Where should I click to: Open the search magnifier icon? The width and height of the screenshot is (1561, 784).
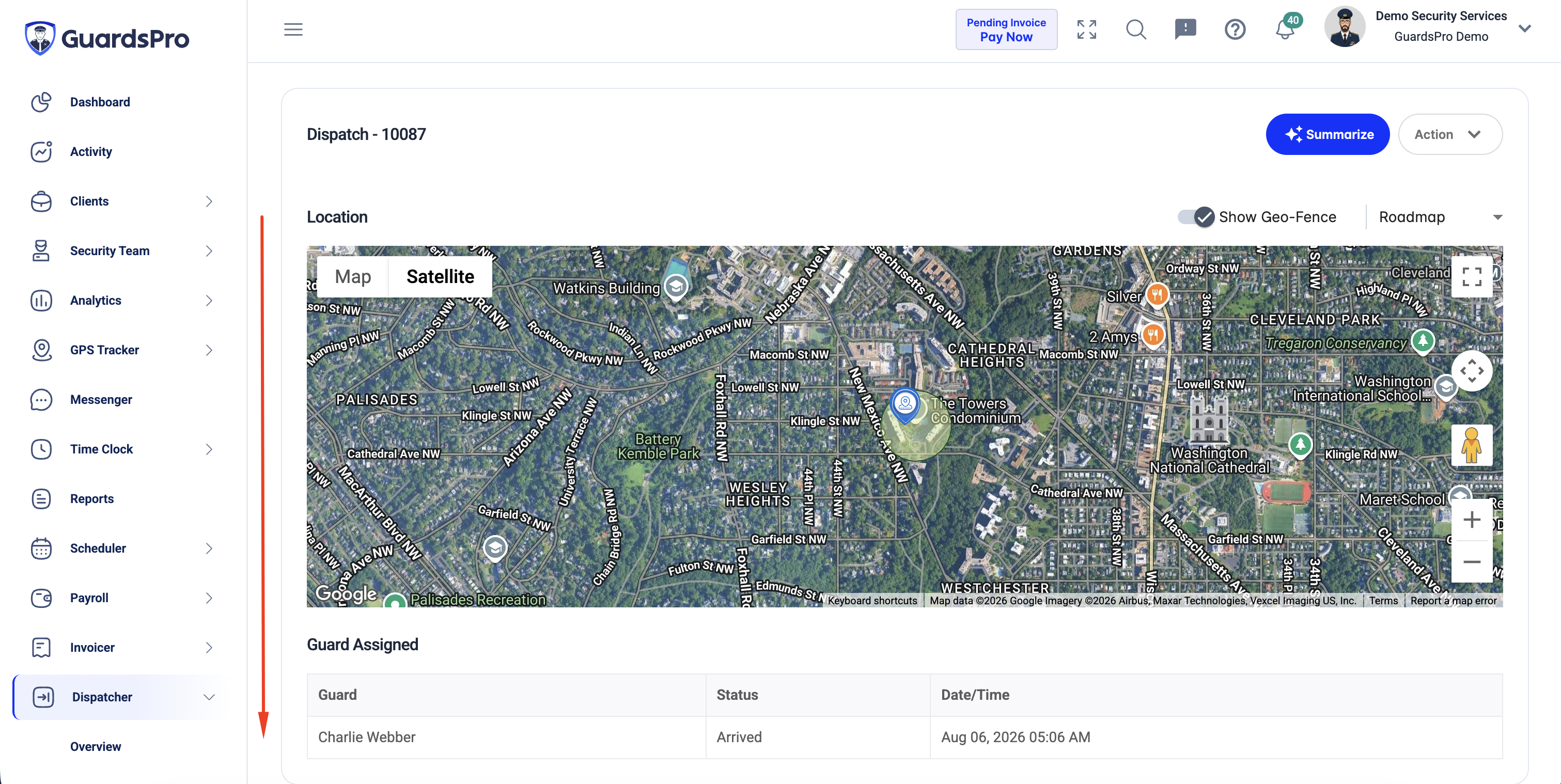pos(1136,29)
